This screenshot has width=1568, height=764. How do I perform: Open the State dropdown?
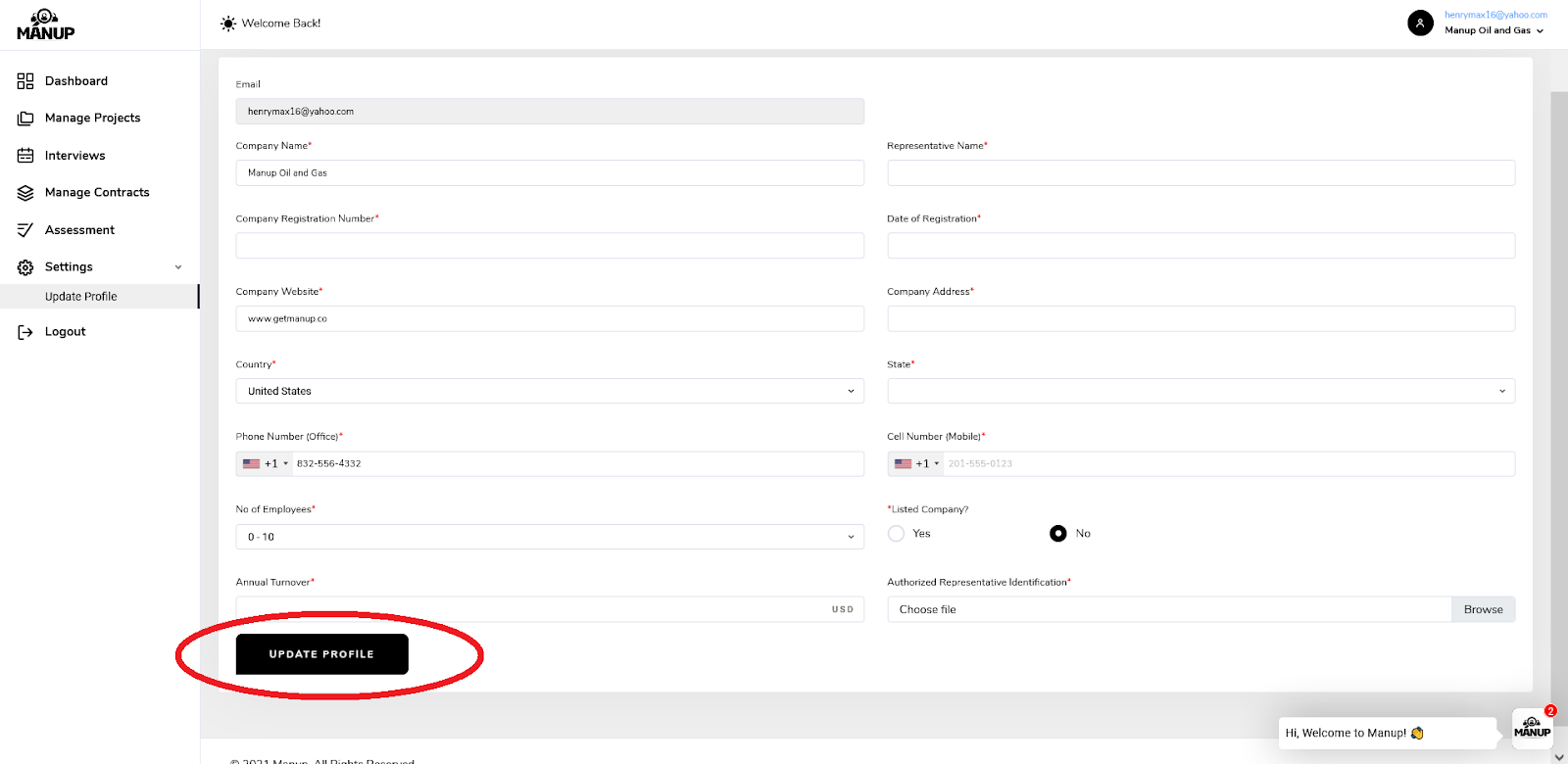(1201, 391)
